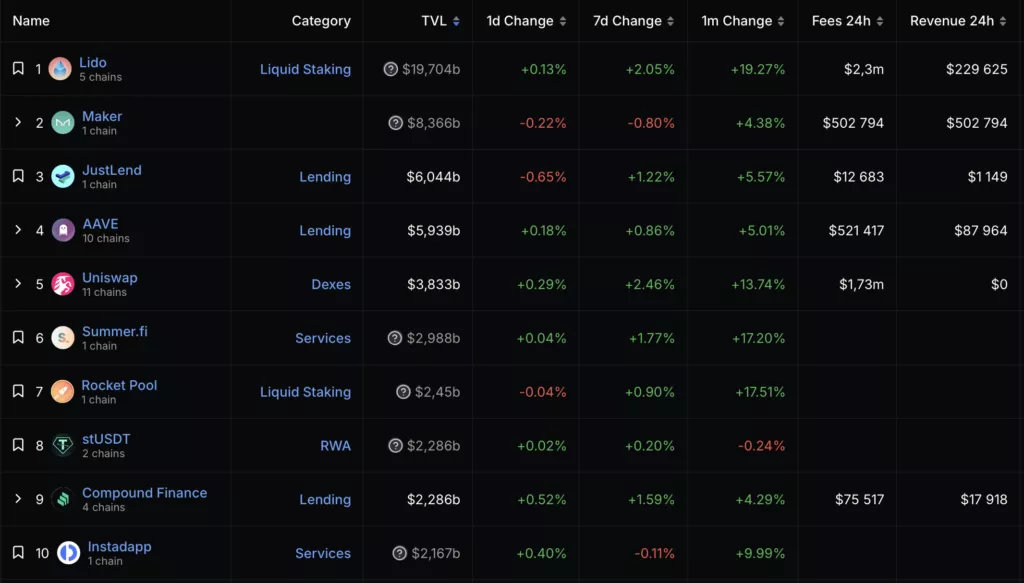Expand the Maker row chevron
This screenshot has width=1024, height=583.
18,122
